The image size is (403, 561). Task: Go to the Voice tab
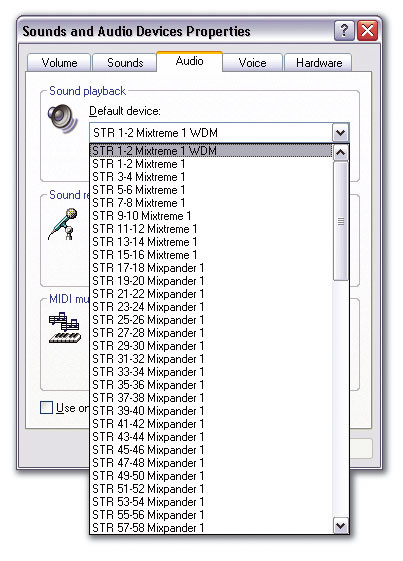[x=252, y=63]
